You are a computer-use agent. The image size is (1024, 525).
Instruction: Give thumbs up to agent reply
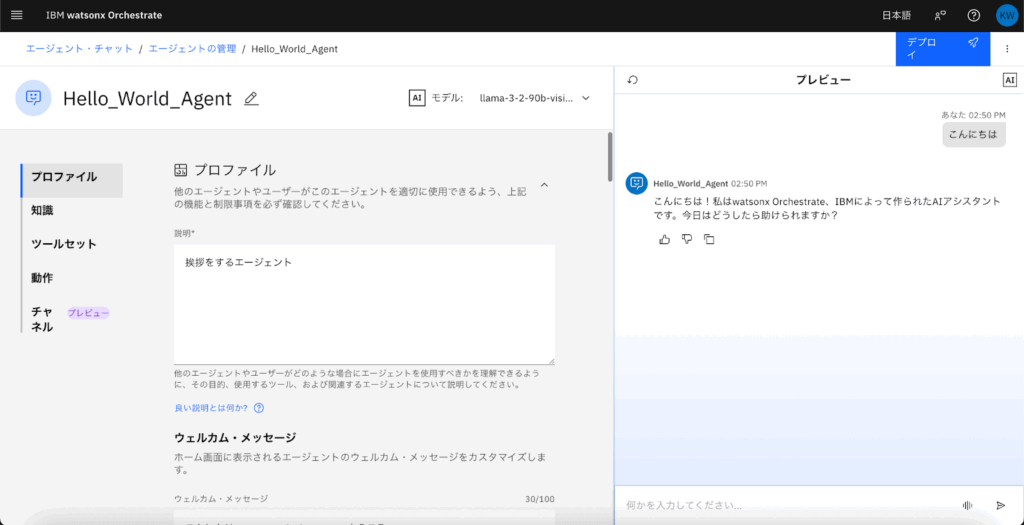(x=665, y=240)
